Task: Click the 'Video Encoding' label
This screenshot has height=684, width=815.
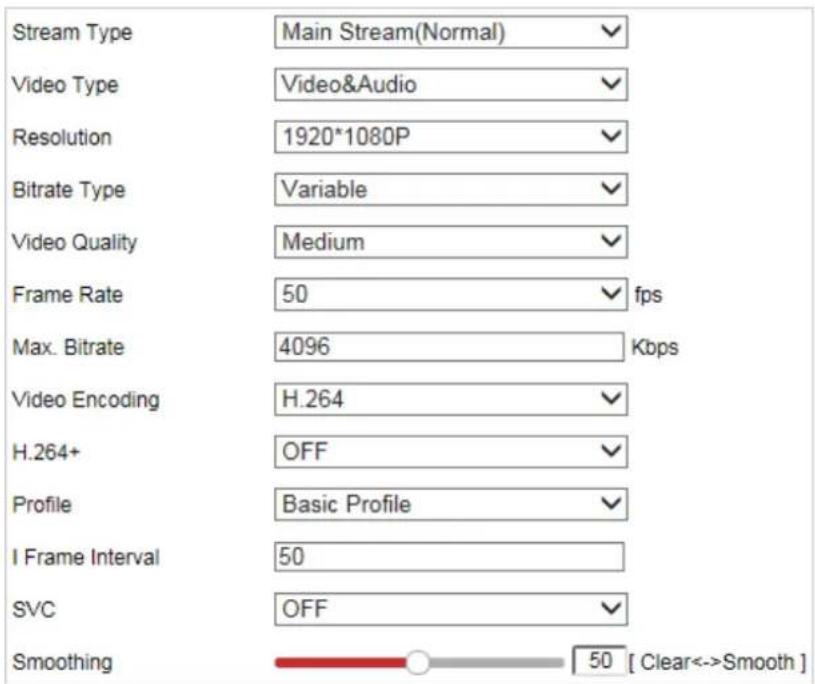Action: [86, 400]
